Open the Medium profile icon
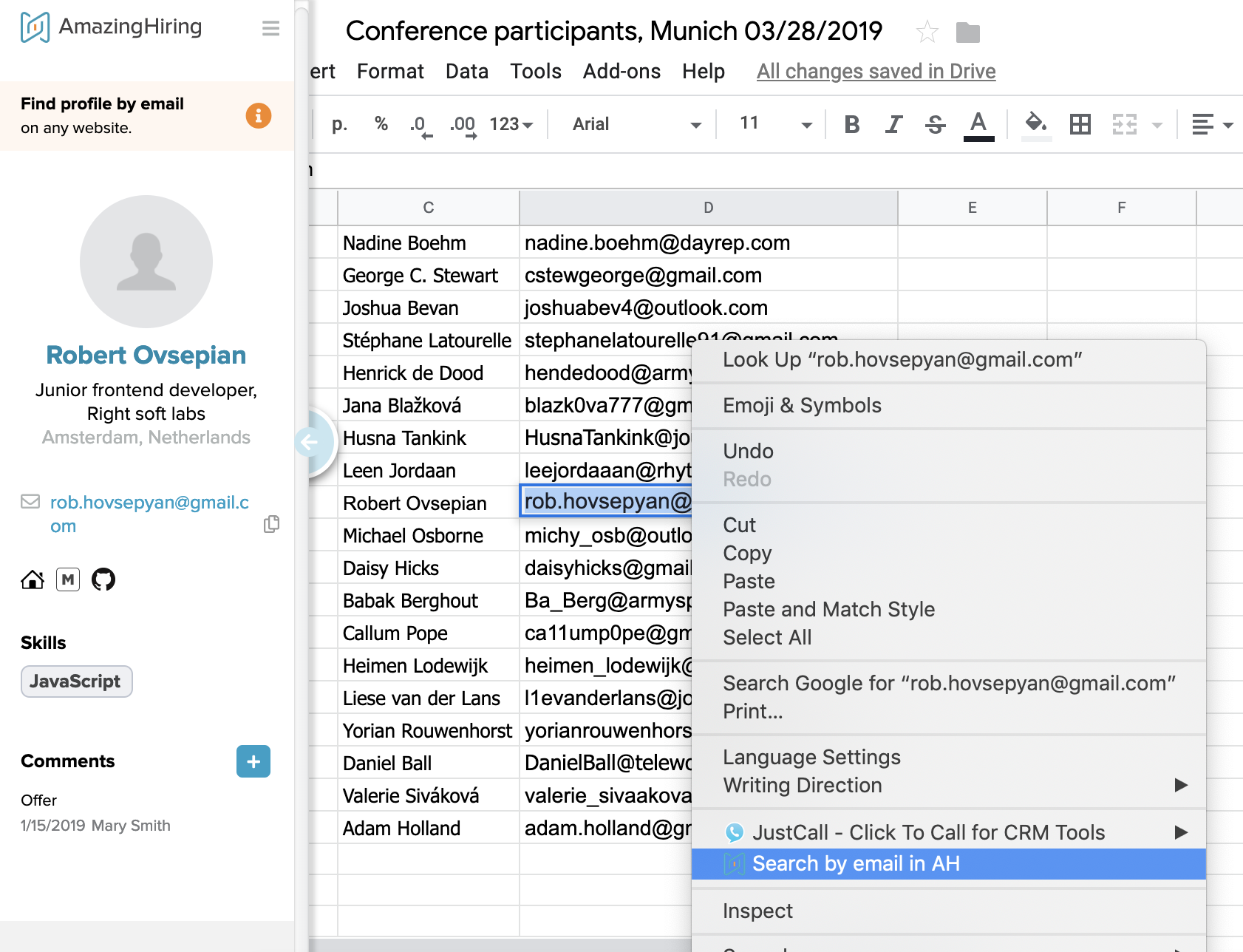This screenshot has height=952, width=1243. [68, 579]
